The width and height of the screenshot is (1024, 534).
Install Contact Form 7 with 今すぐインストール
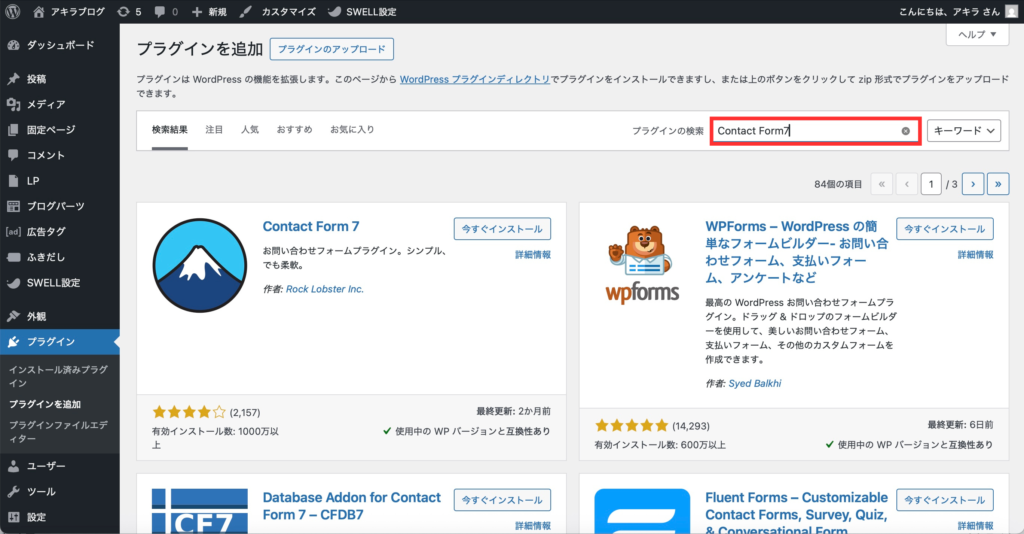502,229
